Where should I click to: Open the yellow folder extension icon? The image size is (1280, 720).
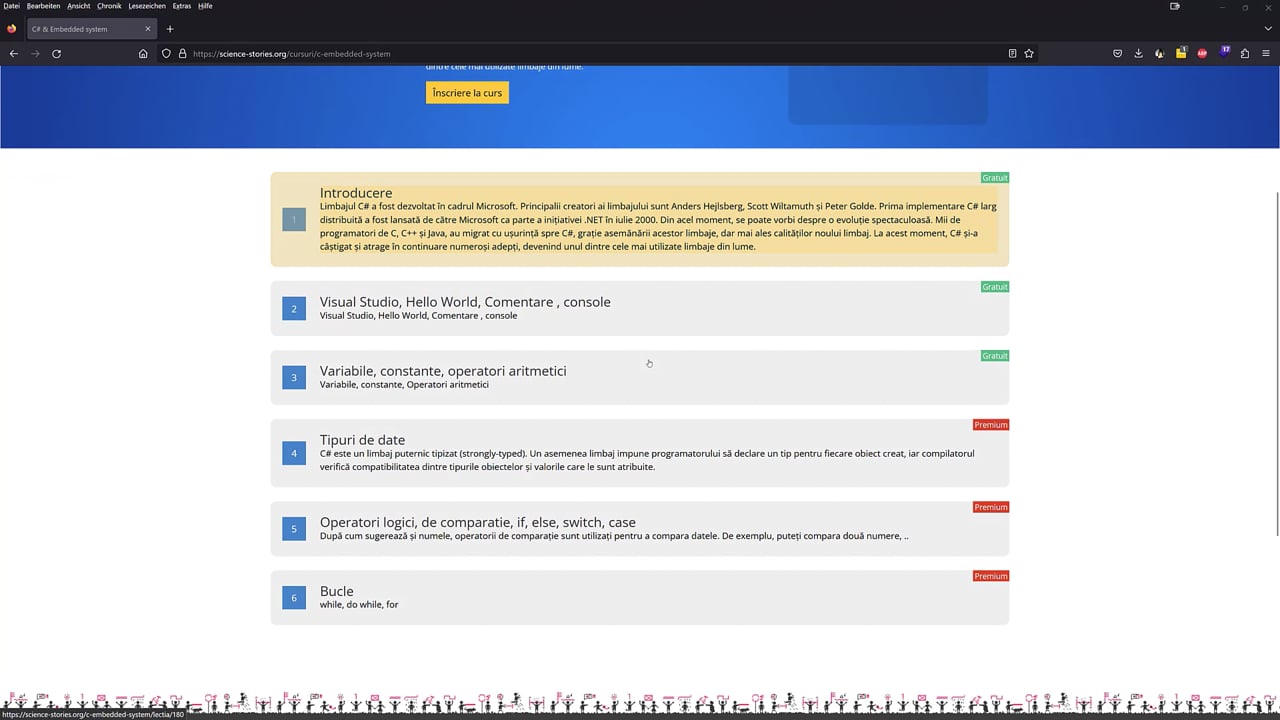coord(1181,53)
